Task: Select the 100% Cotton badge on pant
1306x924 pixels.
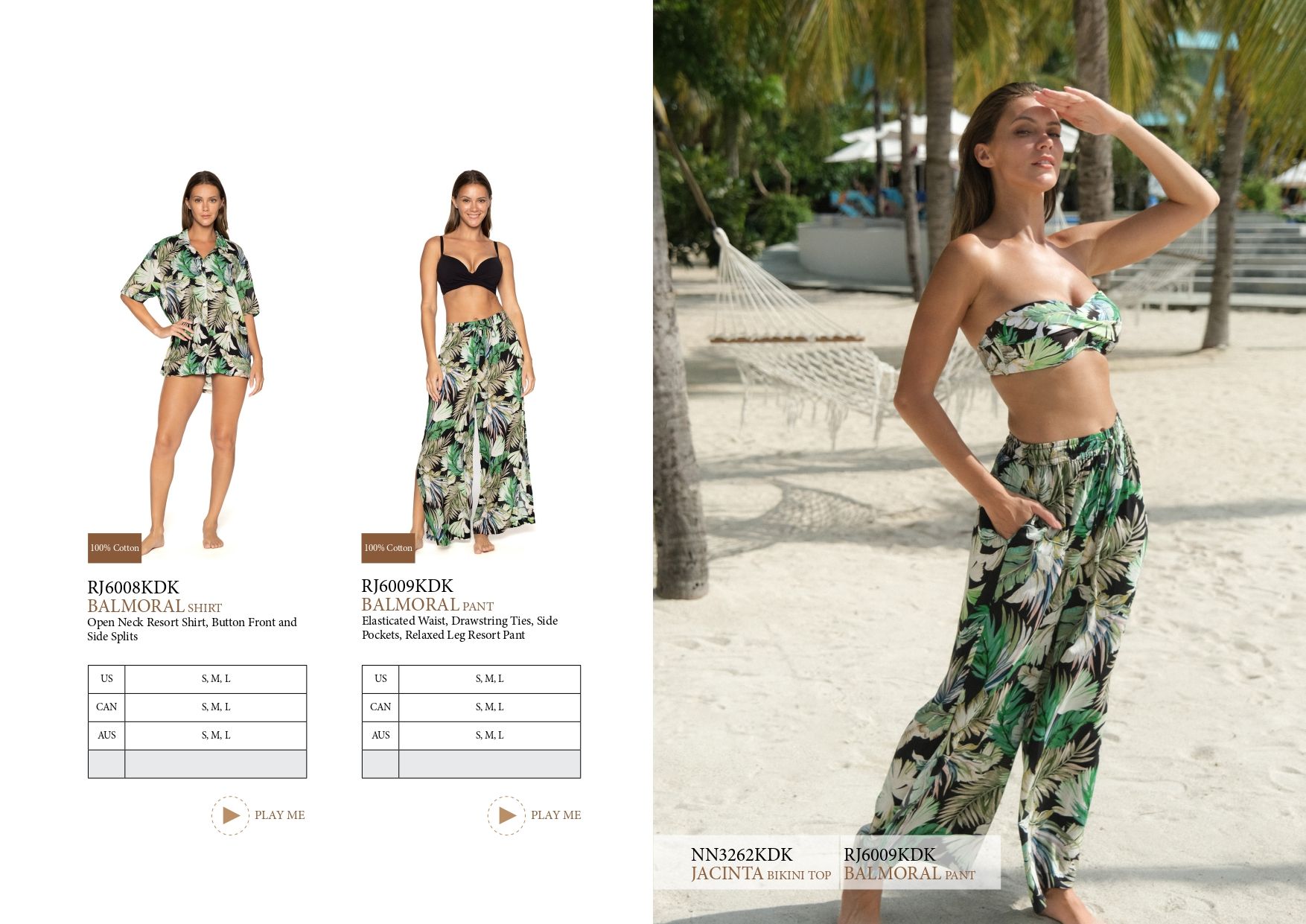Action: pyautogui.click(x=388, y=548)
